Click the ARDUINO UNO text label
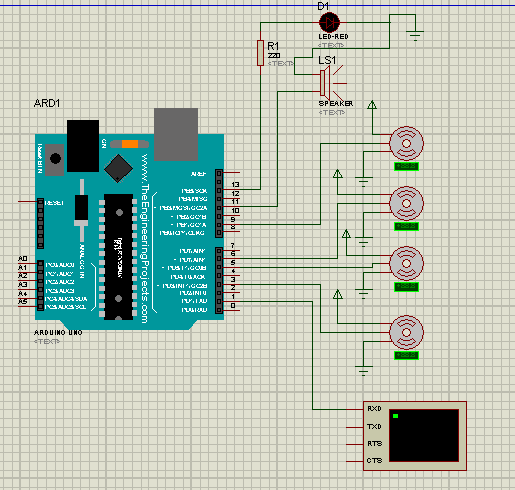The image size is (515, 490). pyautogui.click(x=58, y=333)
